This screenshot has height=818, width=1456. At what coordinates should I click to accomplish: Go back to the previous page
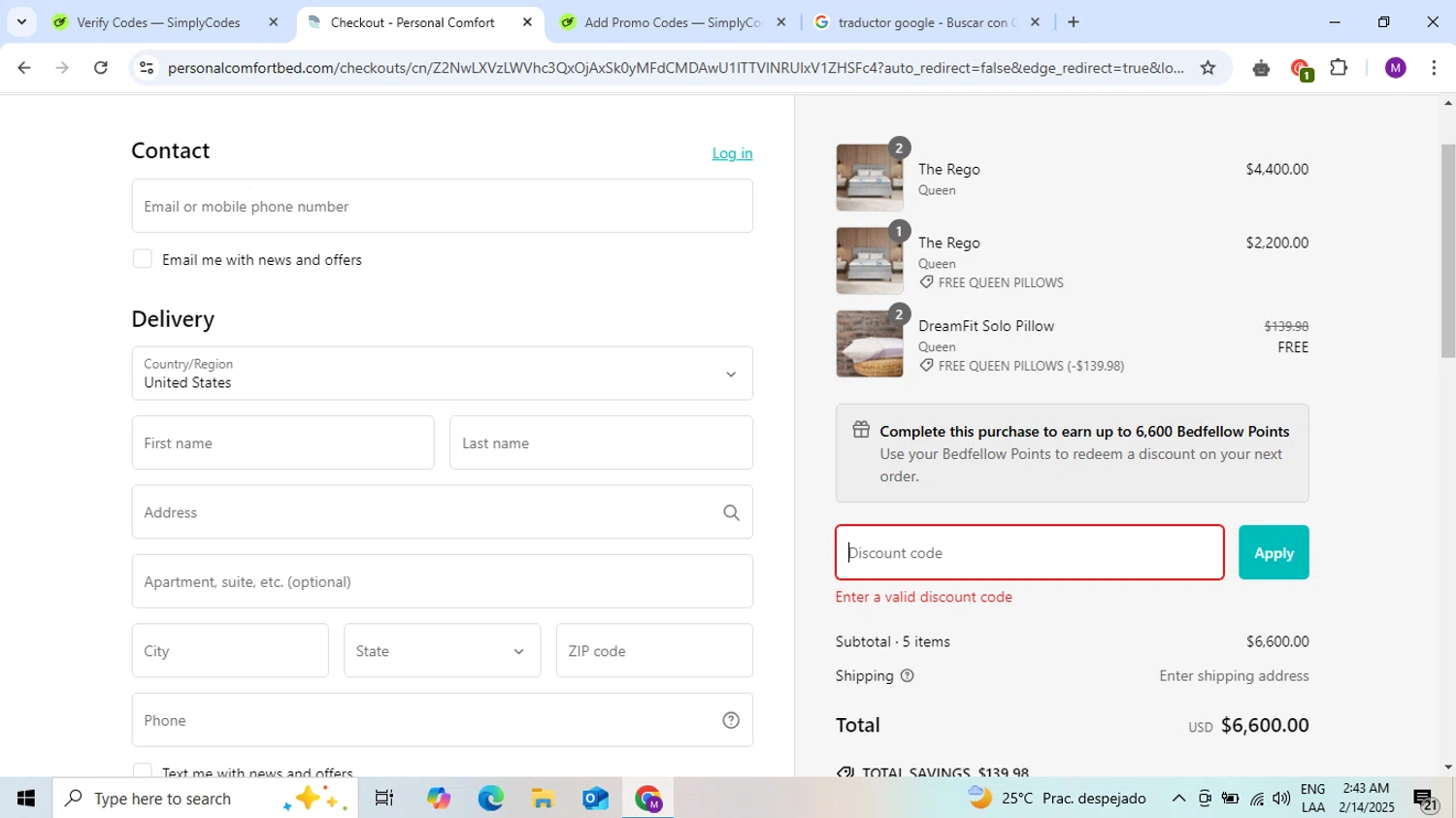(x=23, y=68)
